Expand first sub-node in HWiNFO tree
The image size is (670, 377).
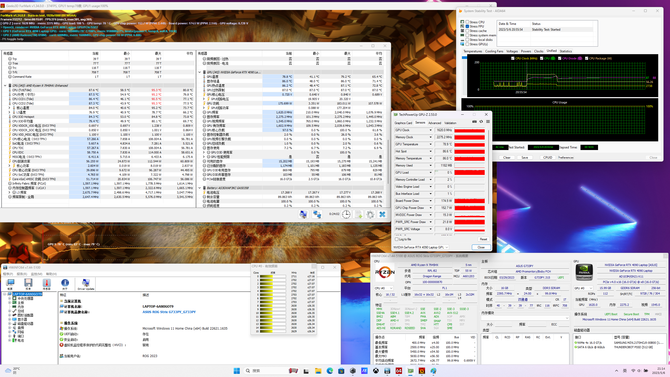10,298
